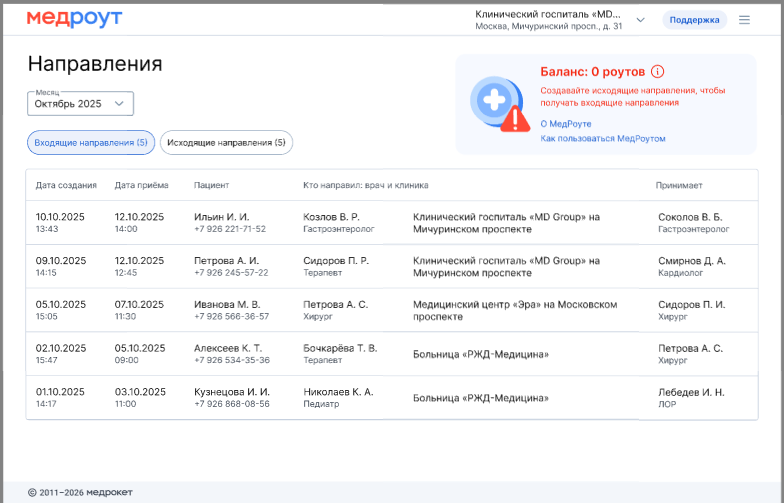The image size is (784, 503).
Task: Click the Дата приёма column header
Action: [142, 185]
